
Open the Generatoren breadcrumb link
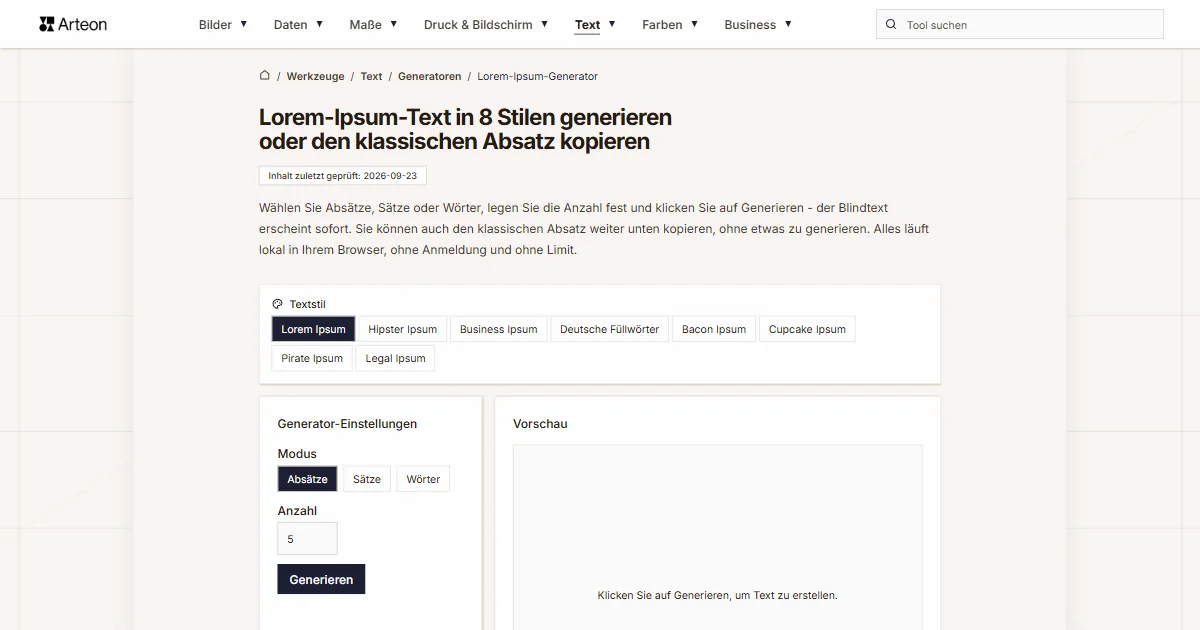430,76
